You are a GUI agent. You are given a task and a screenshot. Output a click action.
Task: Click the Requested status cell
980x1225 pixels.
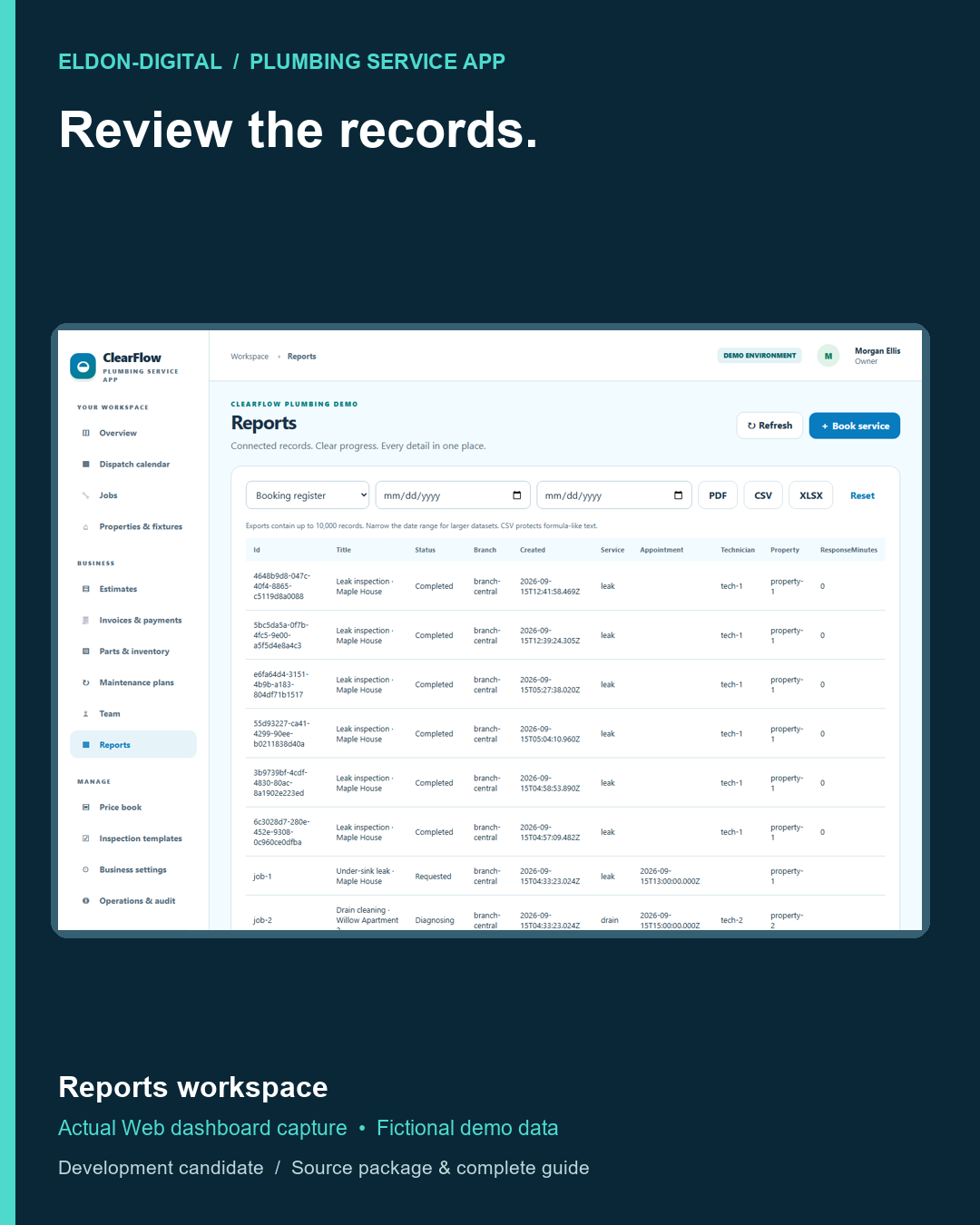(433, 877)
